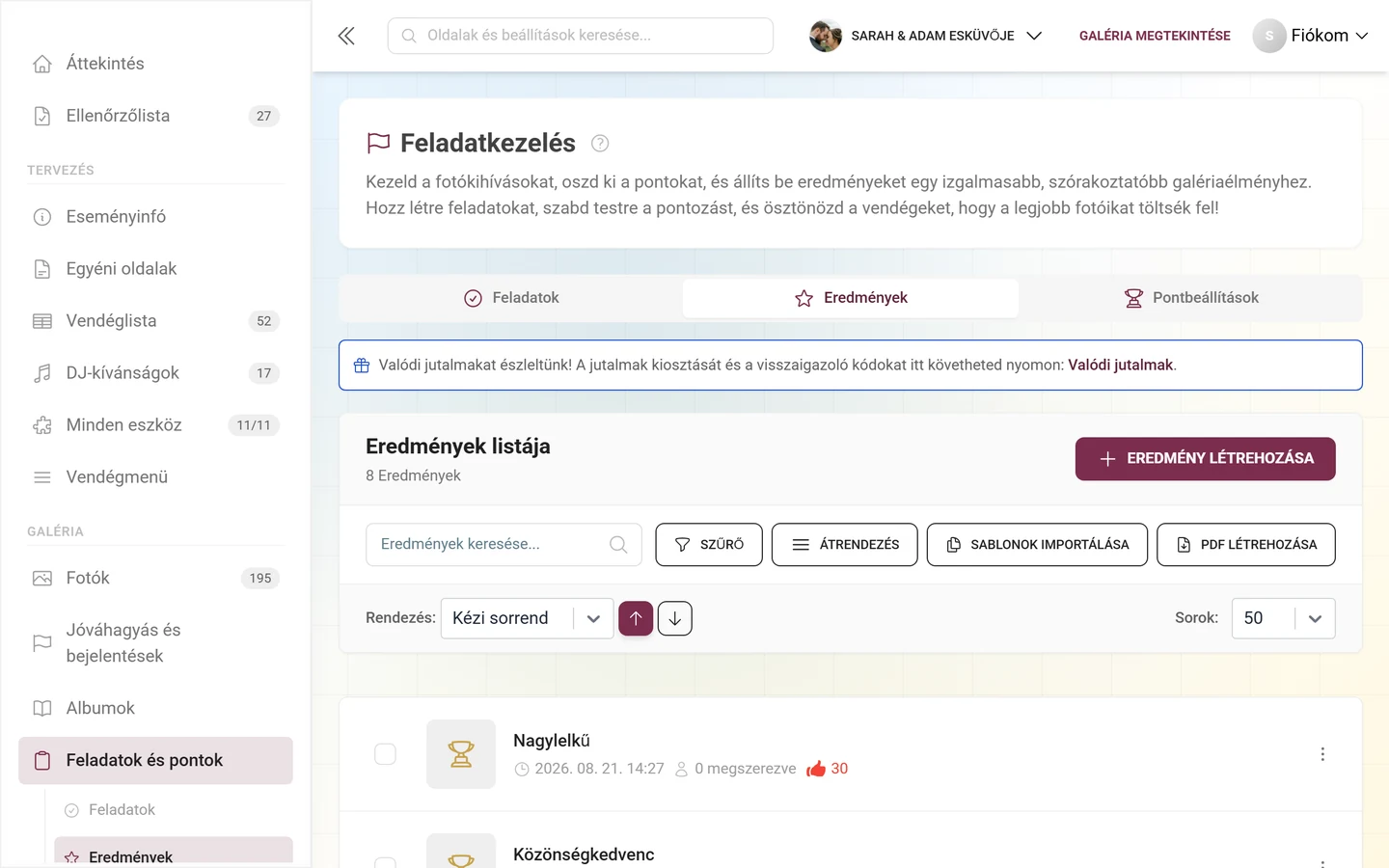
Task: Click the Fotók image icon
Action: [x=42, y=579]
